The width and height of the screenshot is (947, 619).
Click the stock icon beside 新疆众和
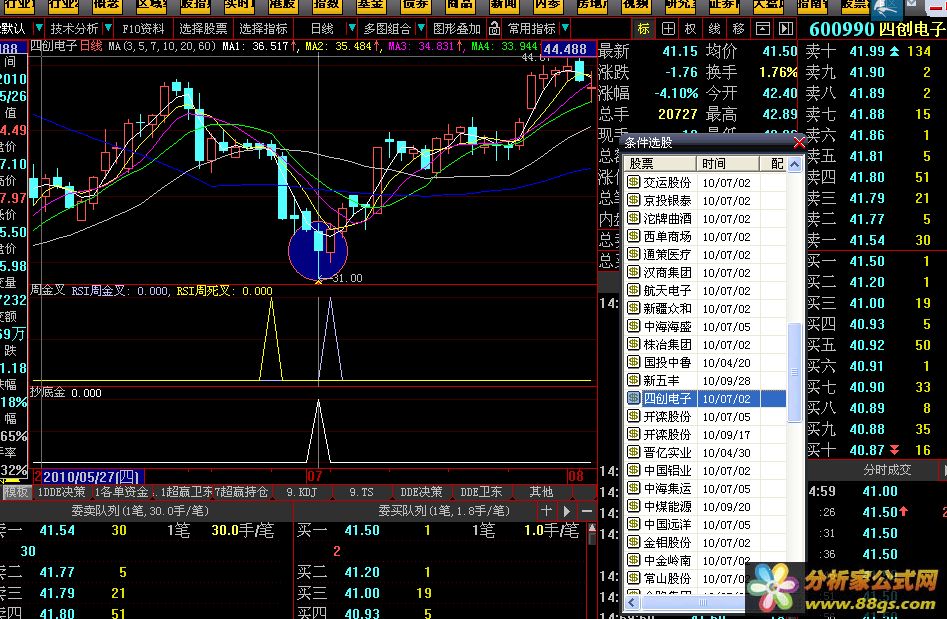(633, 308)
